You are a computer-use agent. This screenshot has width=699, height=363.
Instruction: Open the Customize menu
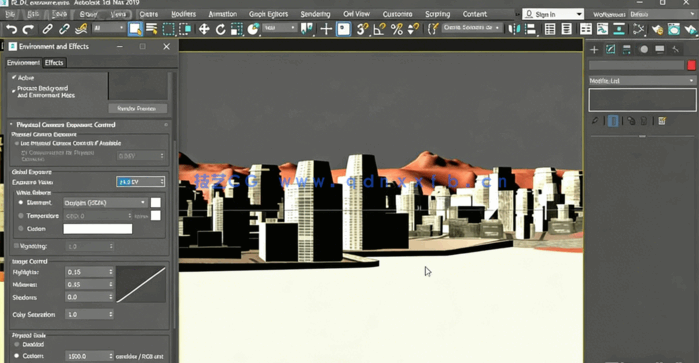click(397, 14)
